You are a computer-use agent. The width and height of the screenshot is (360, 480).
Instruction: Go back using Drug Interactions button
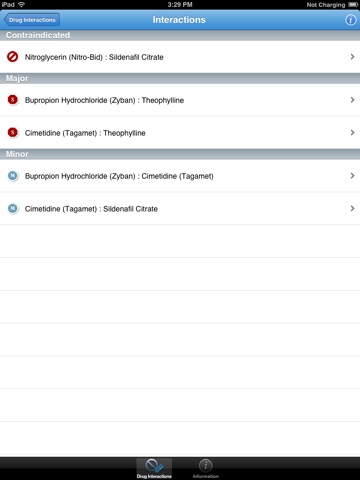(x=32, y=20)
